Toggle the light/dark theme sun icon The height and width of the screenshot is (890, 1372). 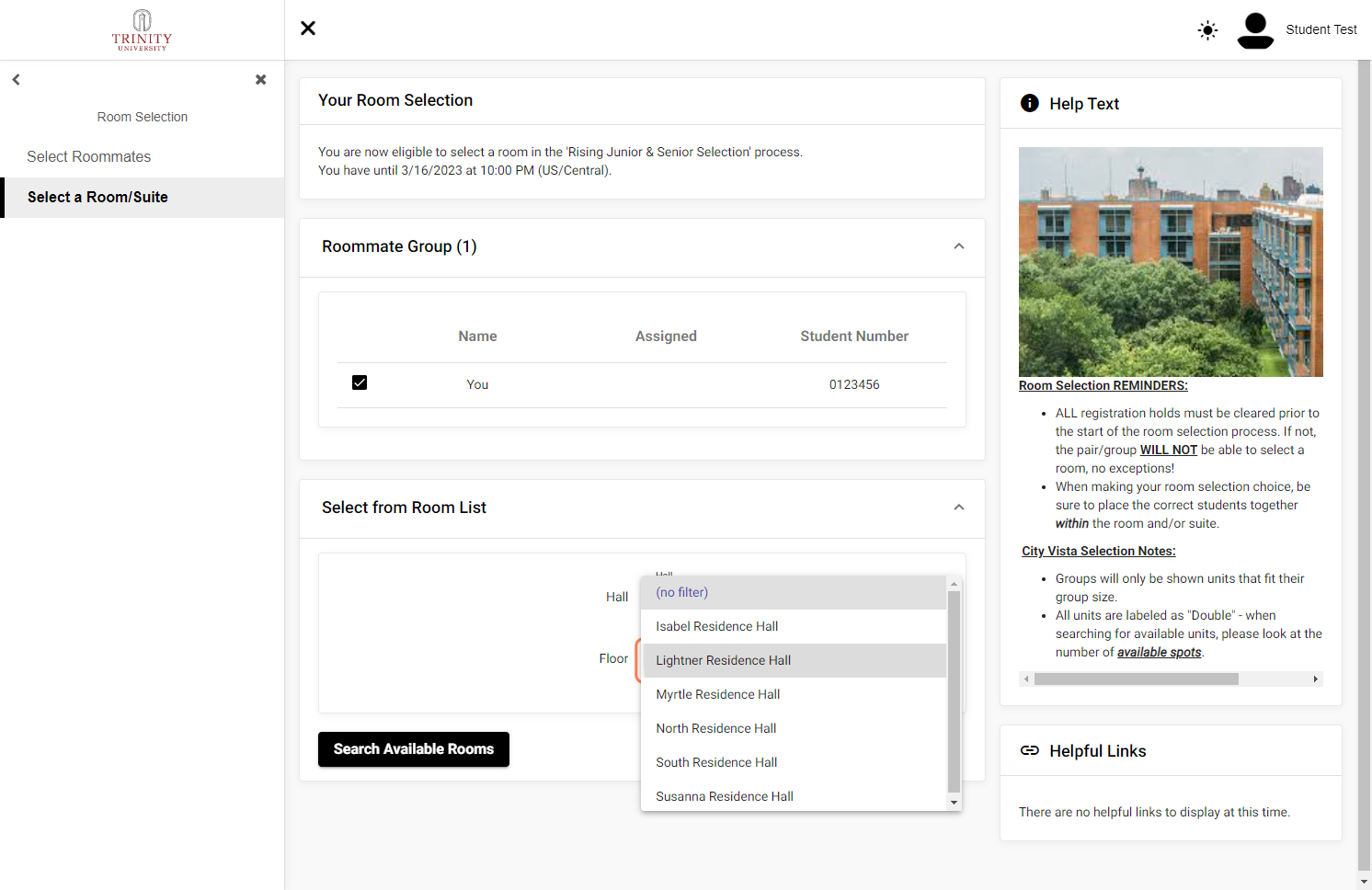(x=1208, y=30)
